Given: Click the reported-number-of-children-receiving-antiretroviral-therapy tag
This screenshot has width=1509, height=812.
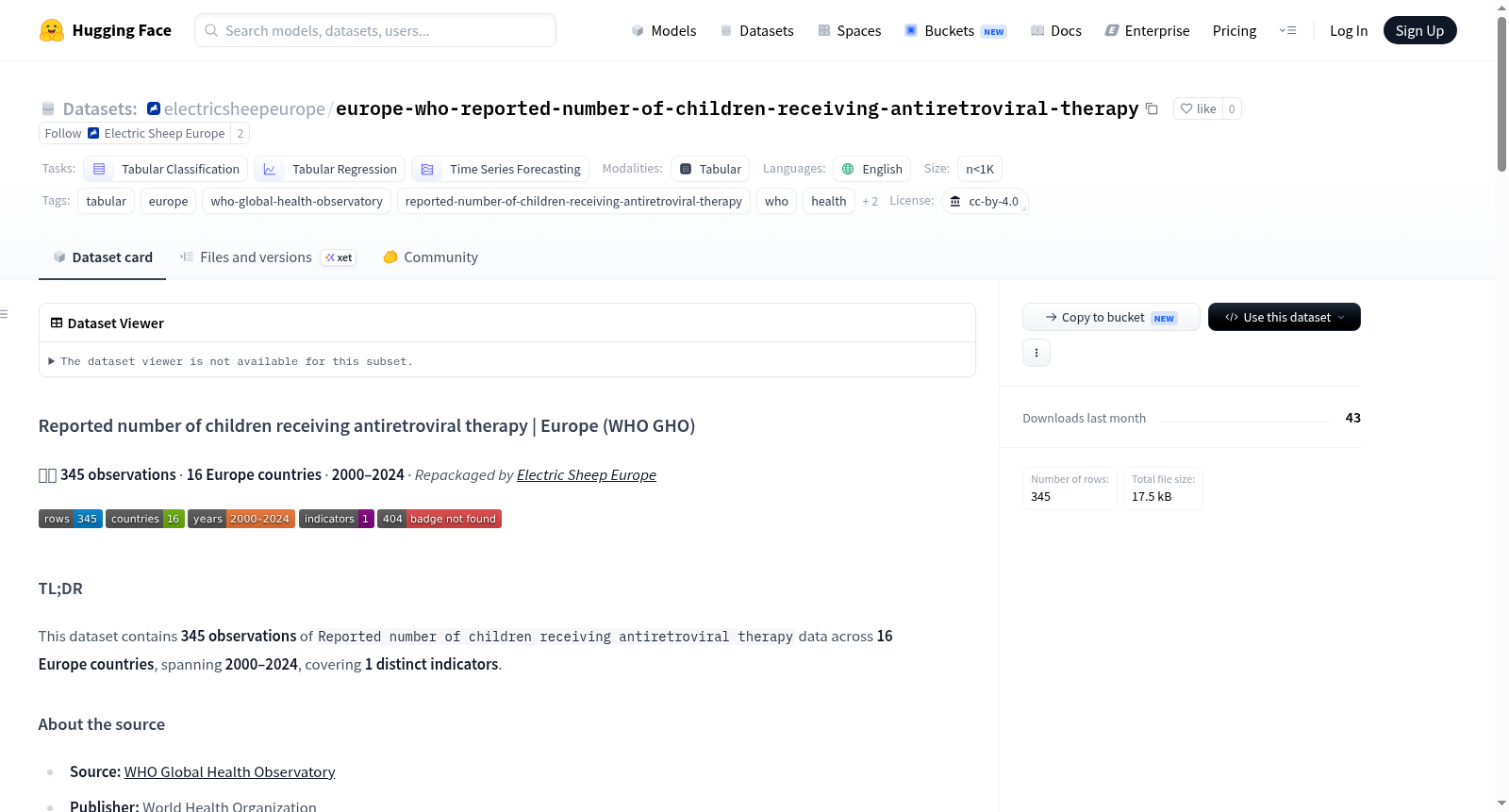Looking at the screenshot, I should click(573, 201).
